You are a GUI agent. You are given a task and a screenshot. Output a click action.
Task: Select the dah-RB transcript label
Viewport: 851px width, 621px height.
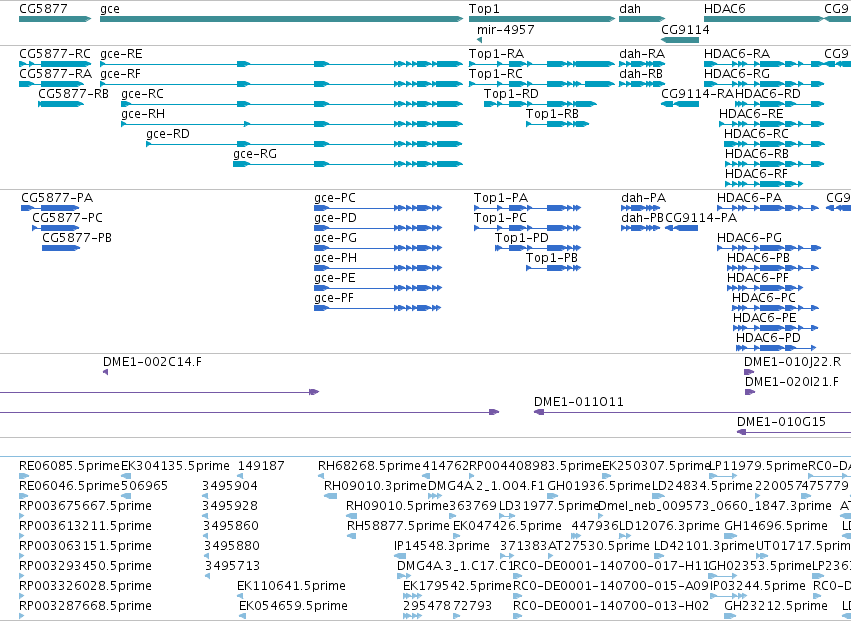pyautogui.click(x=641, y=74)
